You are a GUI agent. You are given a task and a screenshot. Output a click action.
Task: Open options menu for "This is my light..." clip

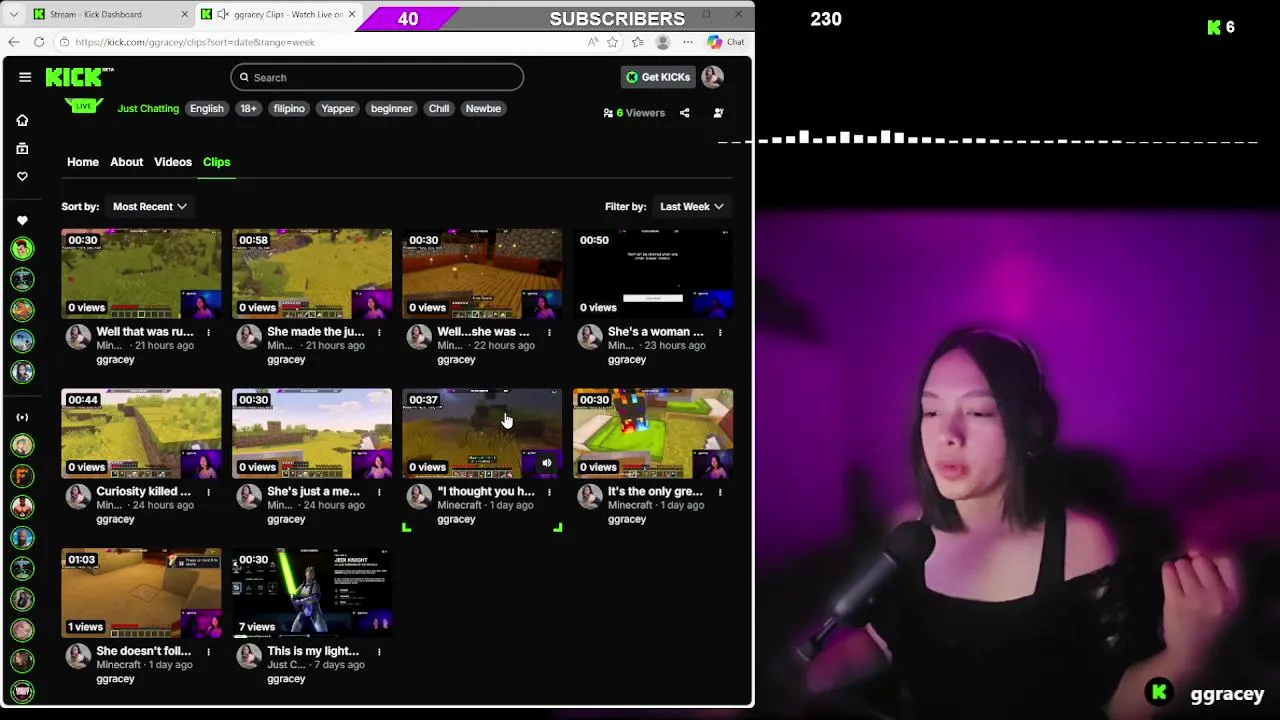click(x=379, y=652)
